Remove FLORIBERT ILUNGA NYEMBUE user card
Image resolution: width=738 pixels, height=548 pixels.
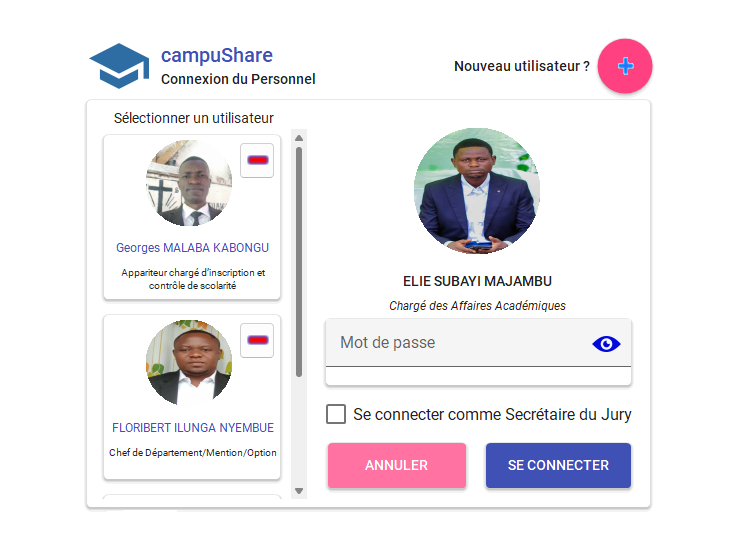pos(257,340)
